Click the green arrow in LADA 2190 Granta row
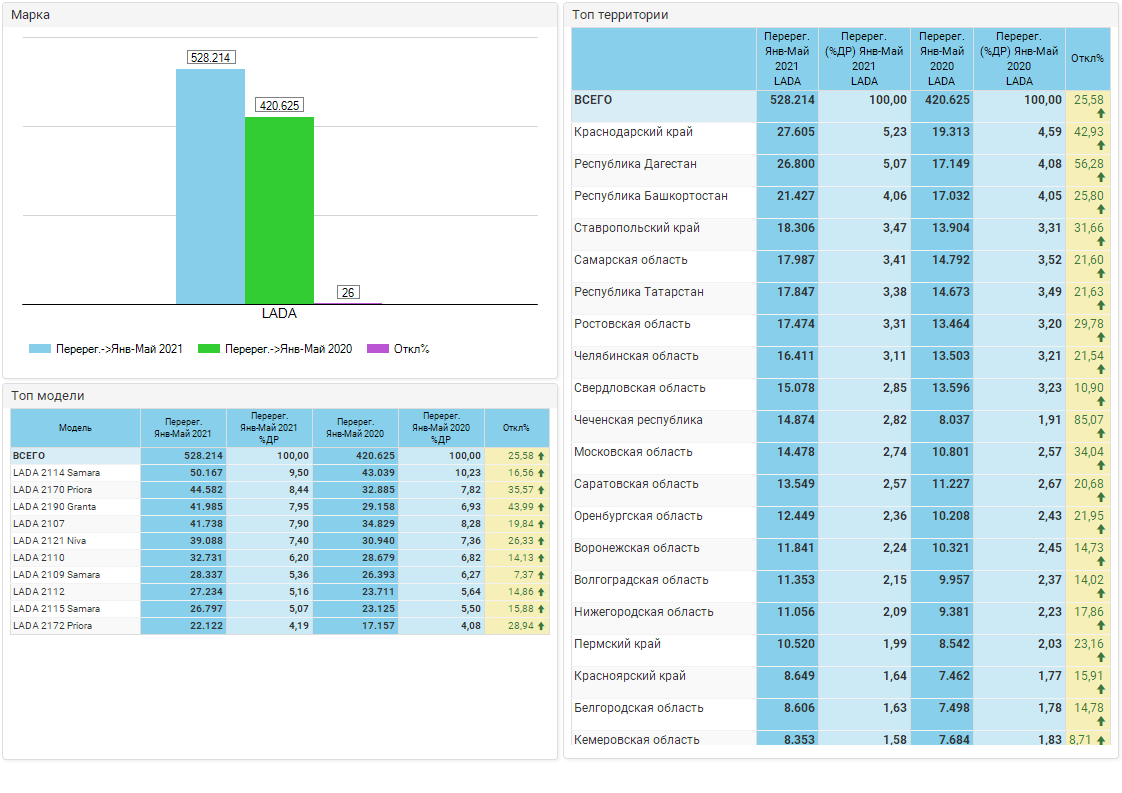Image resolution: width=1122 pixels, height=793 pixels. coord(541,507)
